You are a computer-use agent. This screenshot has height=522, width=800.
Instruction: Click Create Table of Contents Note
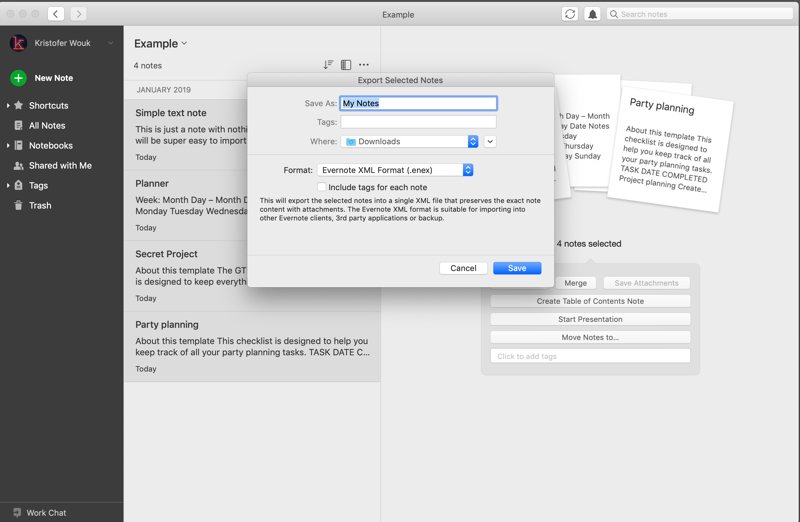(x=590, y=301)
